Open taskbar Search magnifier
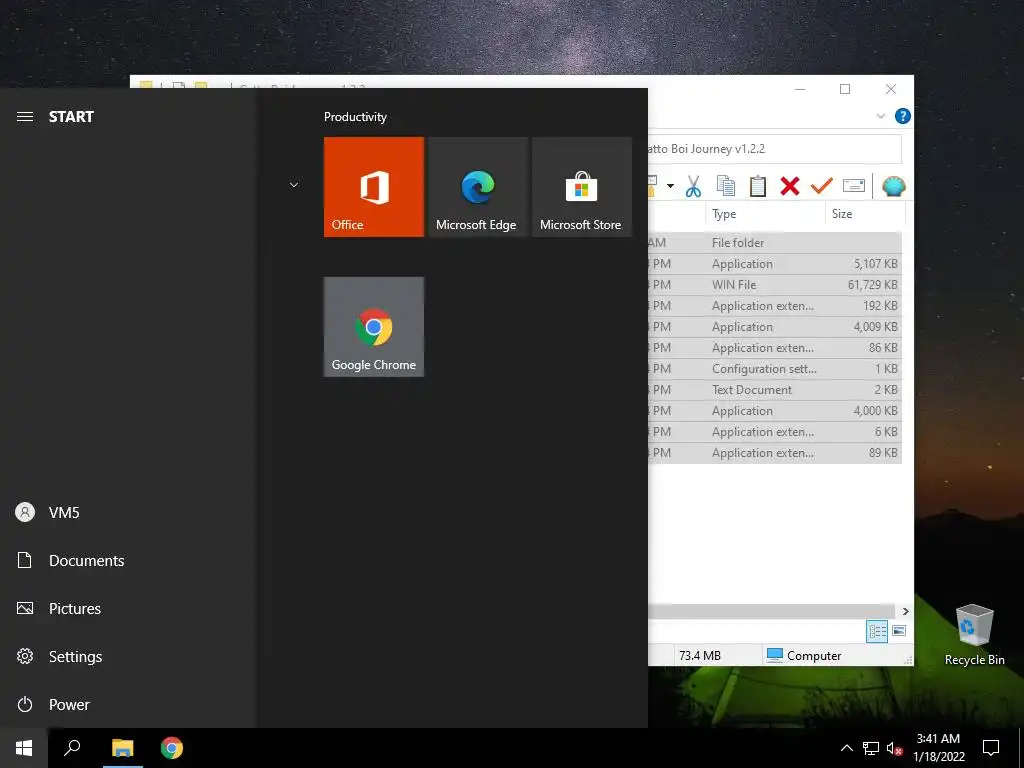 [x=72, y=748]
